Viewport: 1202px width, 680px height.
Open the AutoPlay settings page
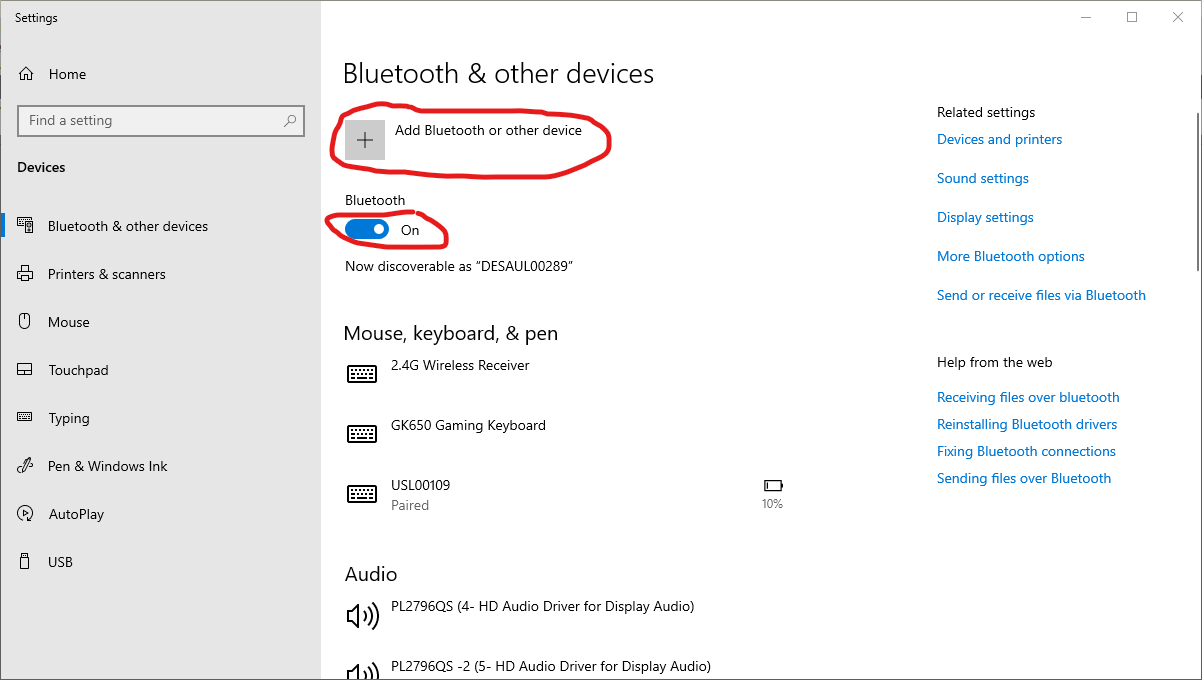coord(76,514)
